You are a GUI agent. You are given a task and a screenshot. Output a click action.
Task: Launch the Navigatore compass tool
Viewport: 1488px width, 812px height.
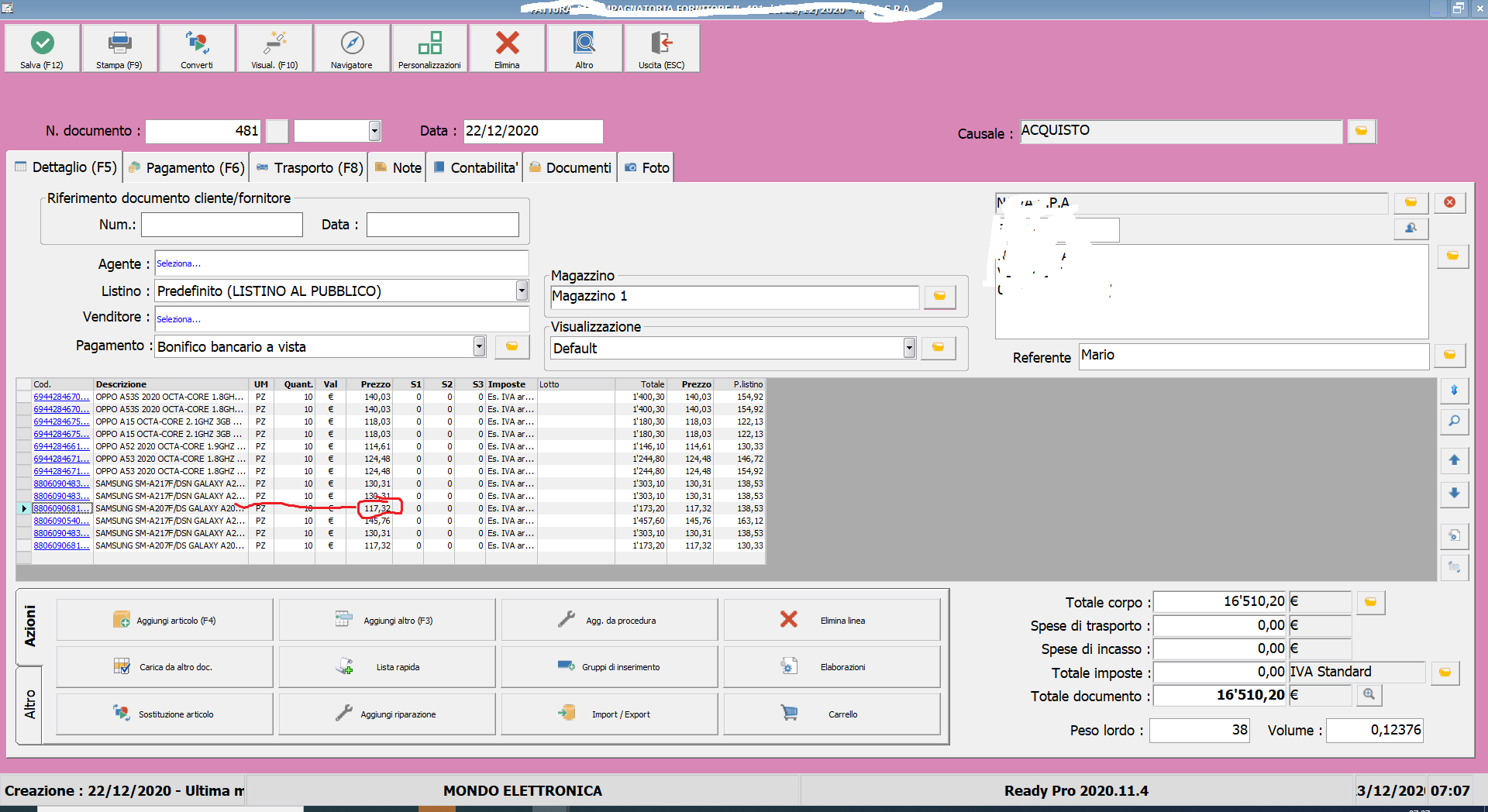click(x=352, y=48)
